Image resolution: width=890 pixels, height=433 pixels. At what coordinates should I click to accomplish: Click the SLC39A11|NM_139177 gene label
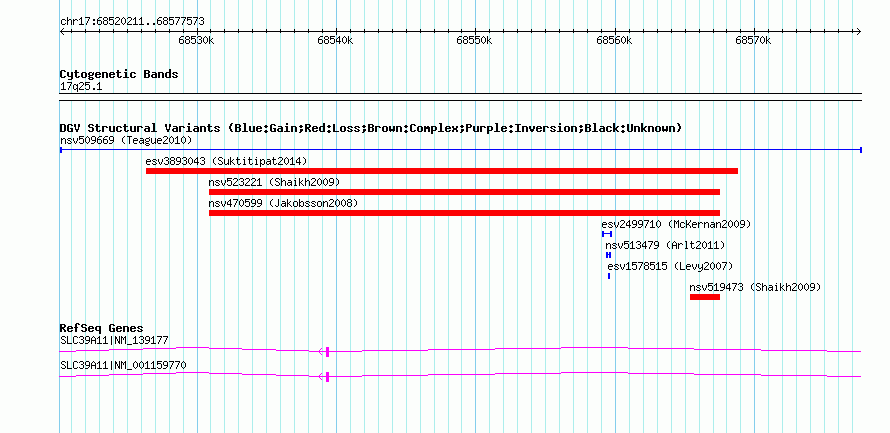[x=114, y=340]
